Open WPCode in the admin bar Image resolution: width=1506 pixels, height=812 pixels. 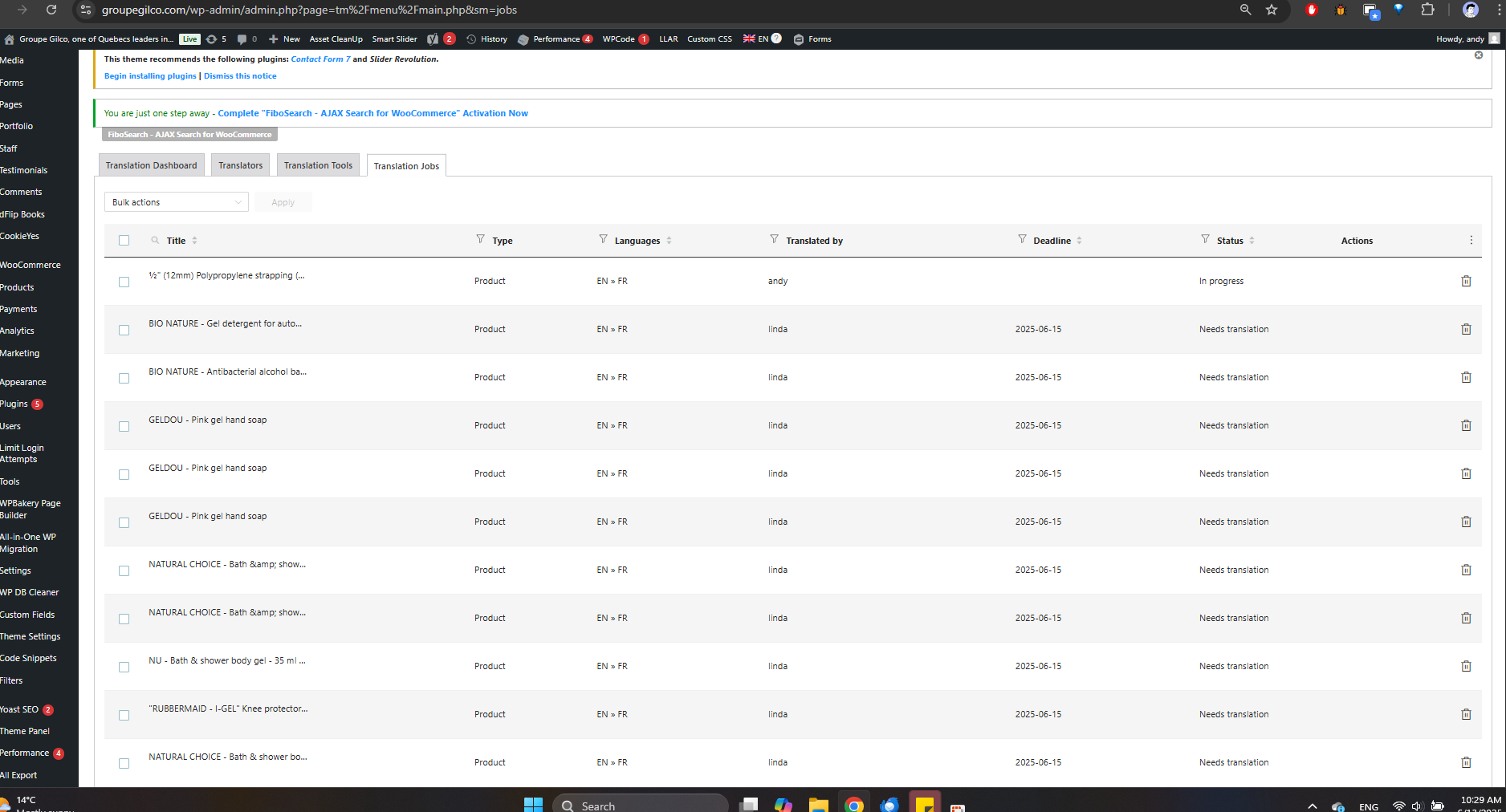625,39
